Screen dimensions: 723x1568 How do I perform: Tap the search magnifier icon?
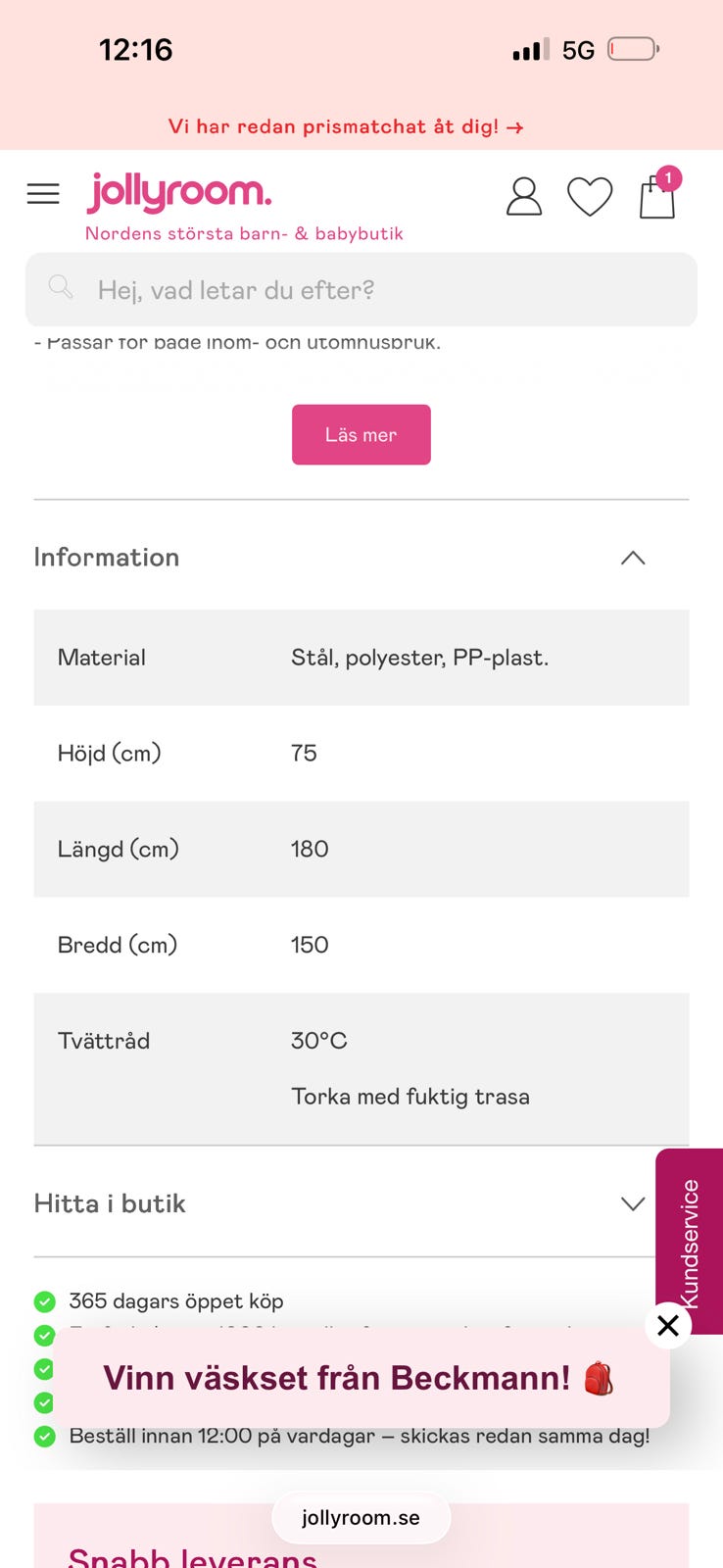tap(61, 287)
